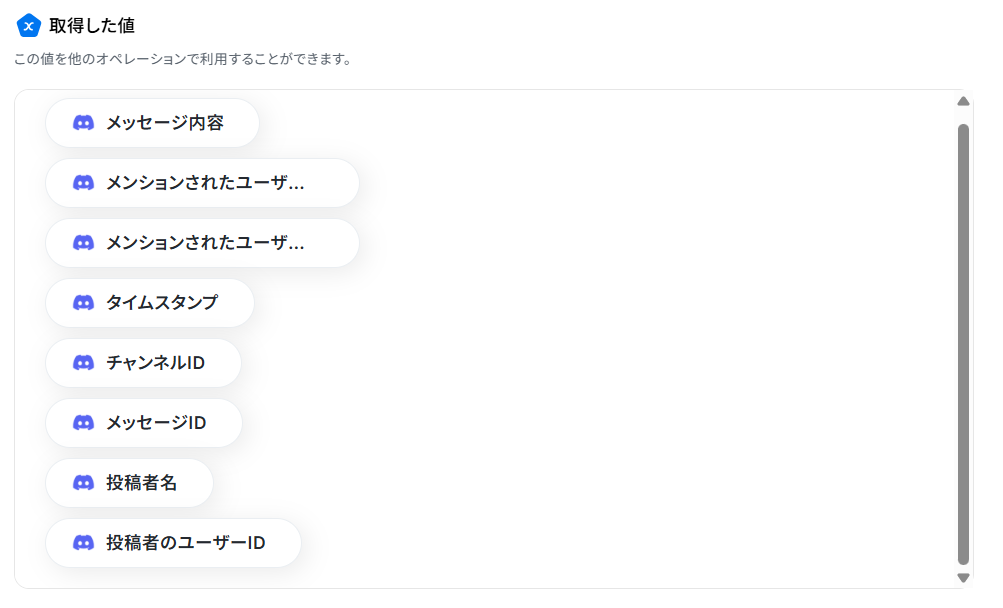Click the Discord icon beside メッセージ内容

click(83, 123)
